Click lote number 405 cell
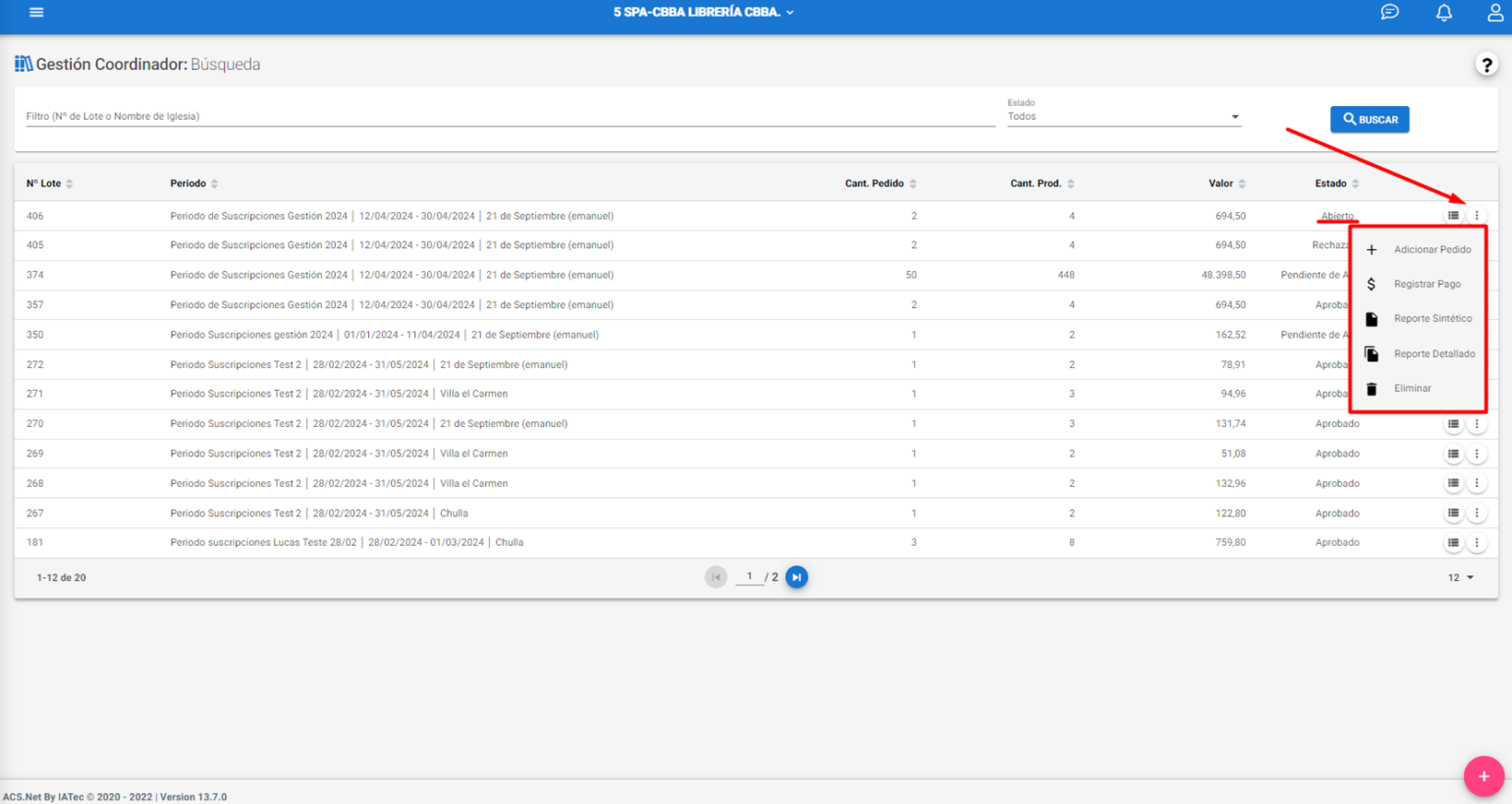 pos(35,245)
